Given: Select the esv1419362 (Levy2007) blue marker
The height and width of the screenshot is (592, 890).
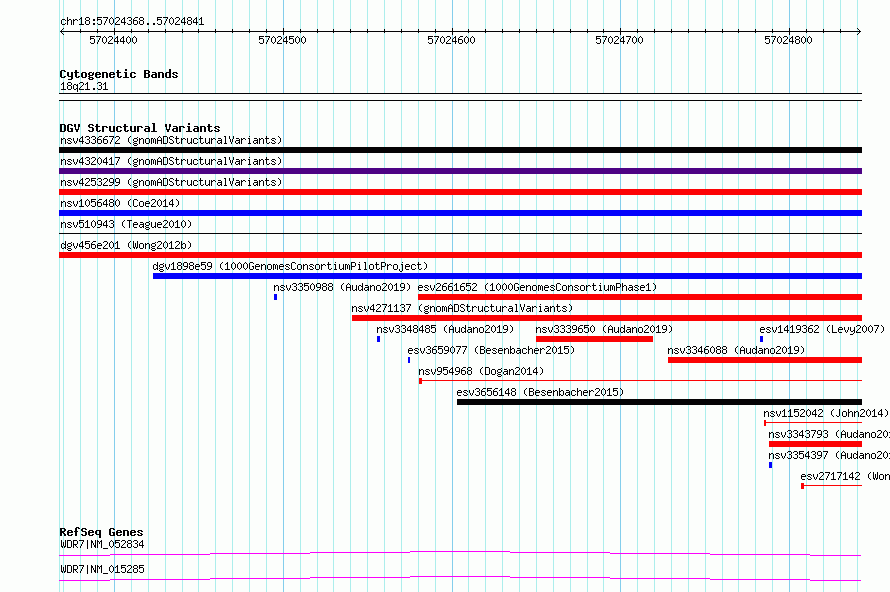Looking at the screenshot, I should click(762, 339).
